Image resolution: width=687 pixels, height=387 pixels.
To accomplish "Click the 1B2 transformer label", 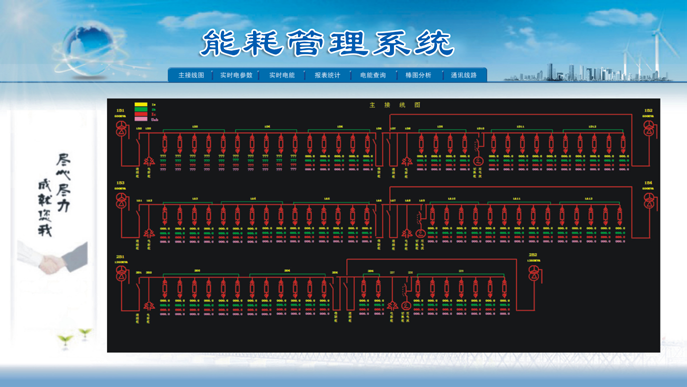I will [x=648, y=110].
